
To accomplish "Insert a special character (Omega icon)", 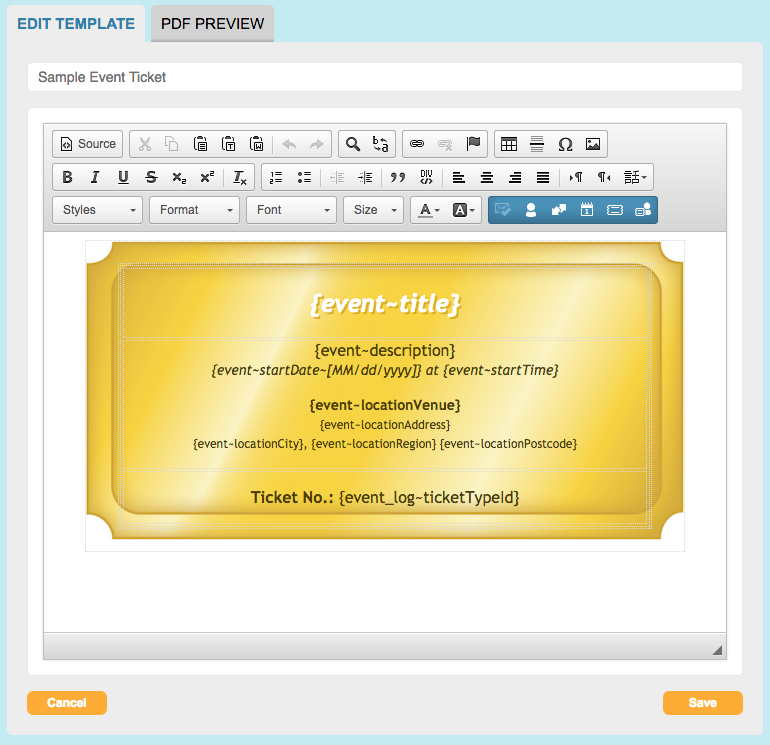I will point(565,144).
